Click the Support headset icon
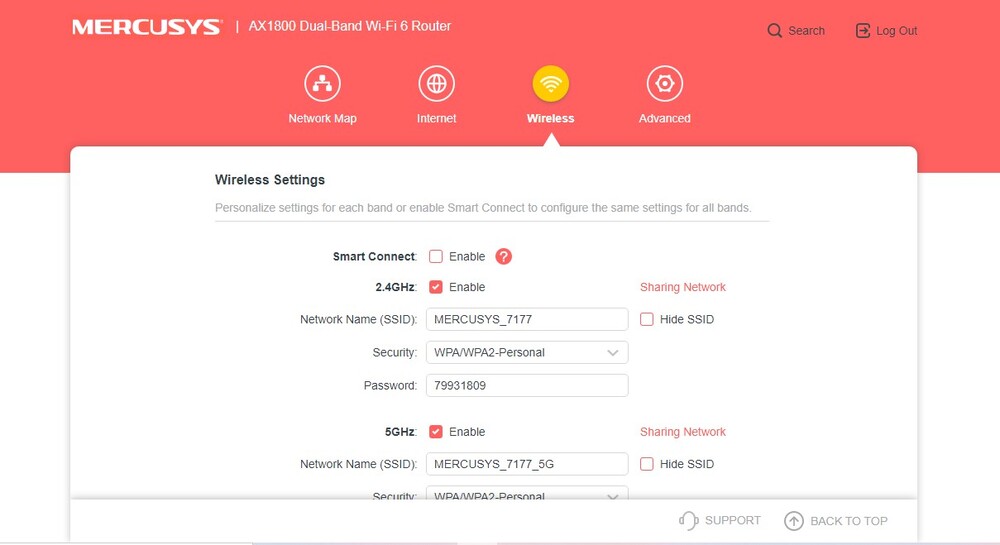The image size is (1000, 545). tap(688, 521)
